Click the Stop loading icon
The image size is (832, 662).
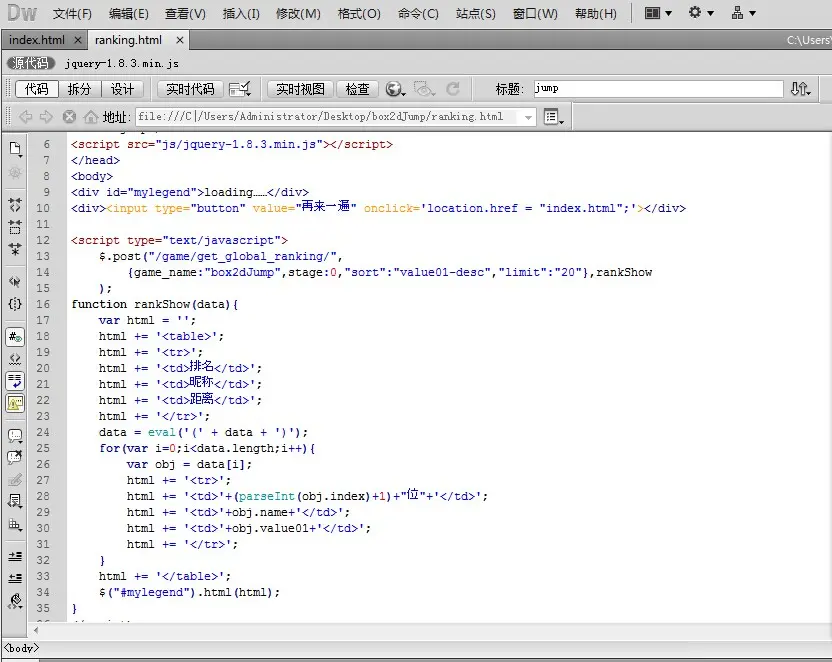click(x=69, y=117)
